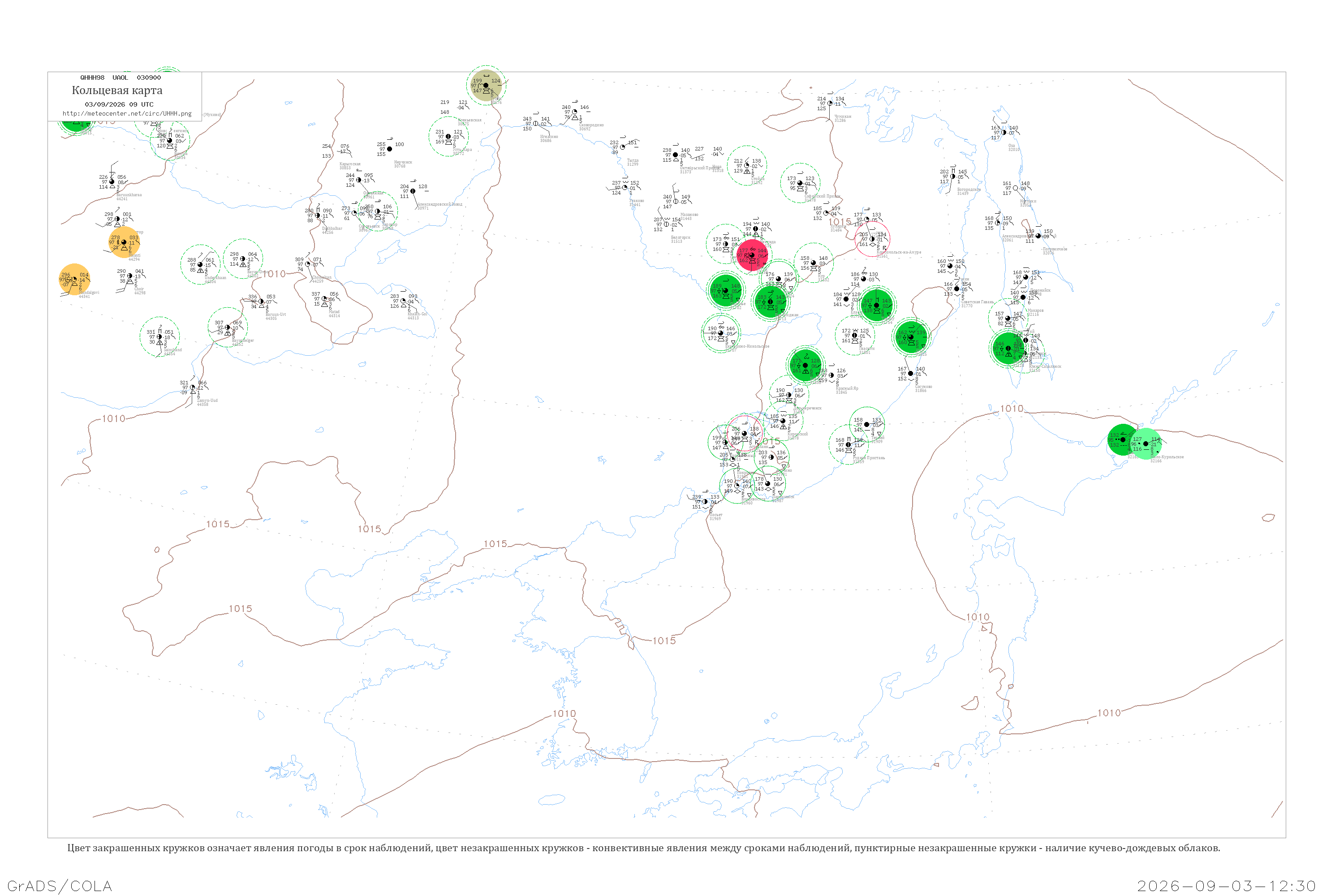Image resolution: width=1344 pixels, height=896 pixels.
Task: Click the orange circle at Mandalgovi station
Action: pos(74,280)
